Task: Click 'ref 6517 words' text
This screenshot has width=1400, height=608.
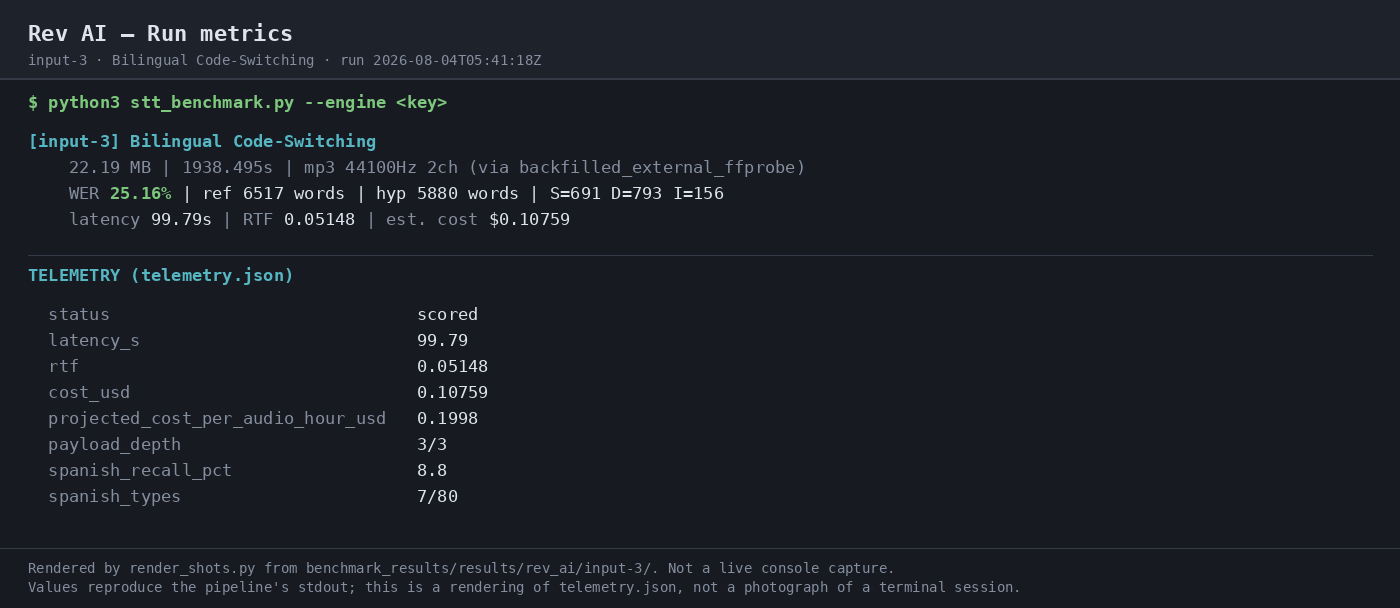Action: point(273,194)
